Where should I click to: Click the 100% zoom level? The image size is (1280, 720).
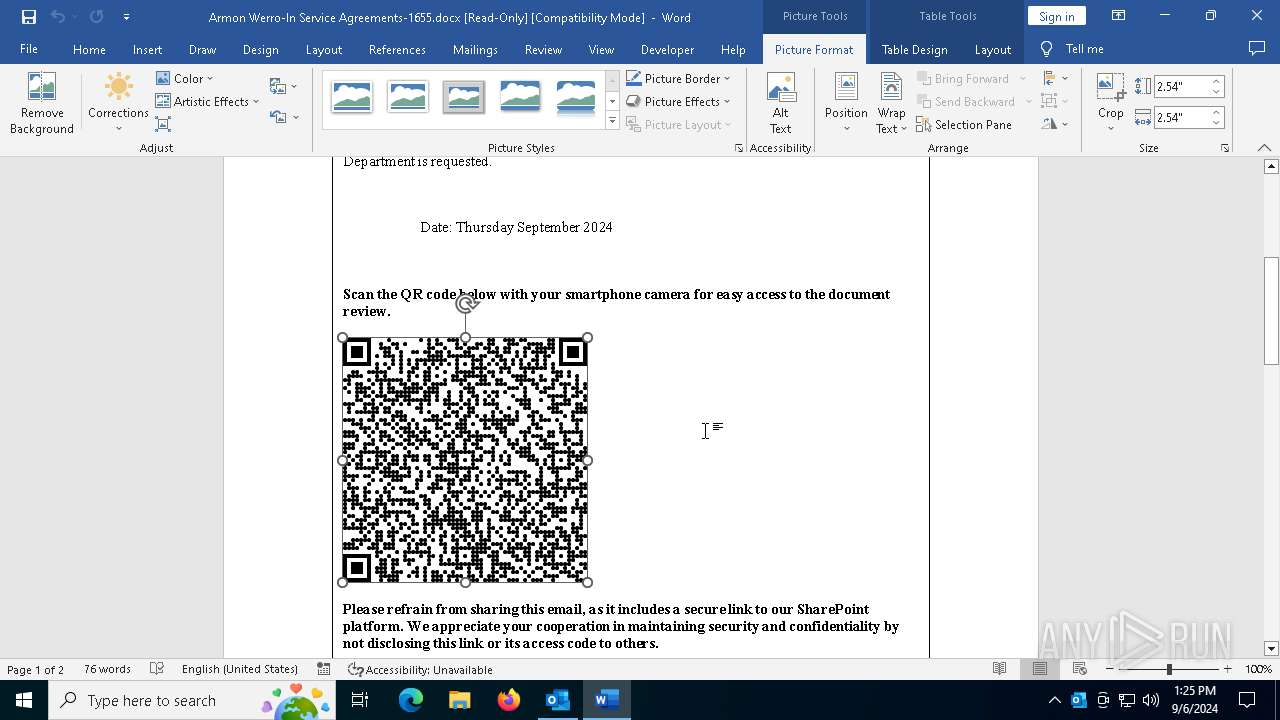pyautogui.click(x=1258, y=669)
